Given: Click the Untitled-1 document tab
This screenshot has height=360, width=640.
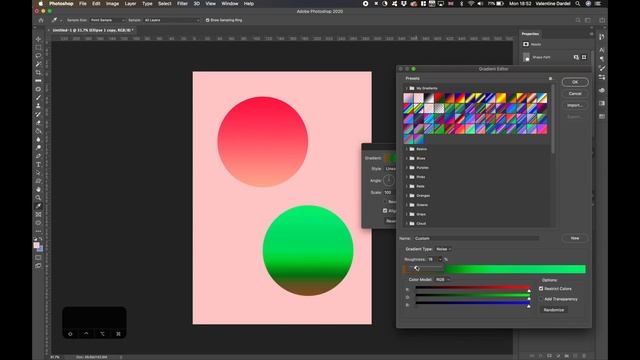Looking at the screenshot, I should pos(93,30).
